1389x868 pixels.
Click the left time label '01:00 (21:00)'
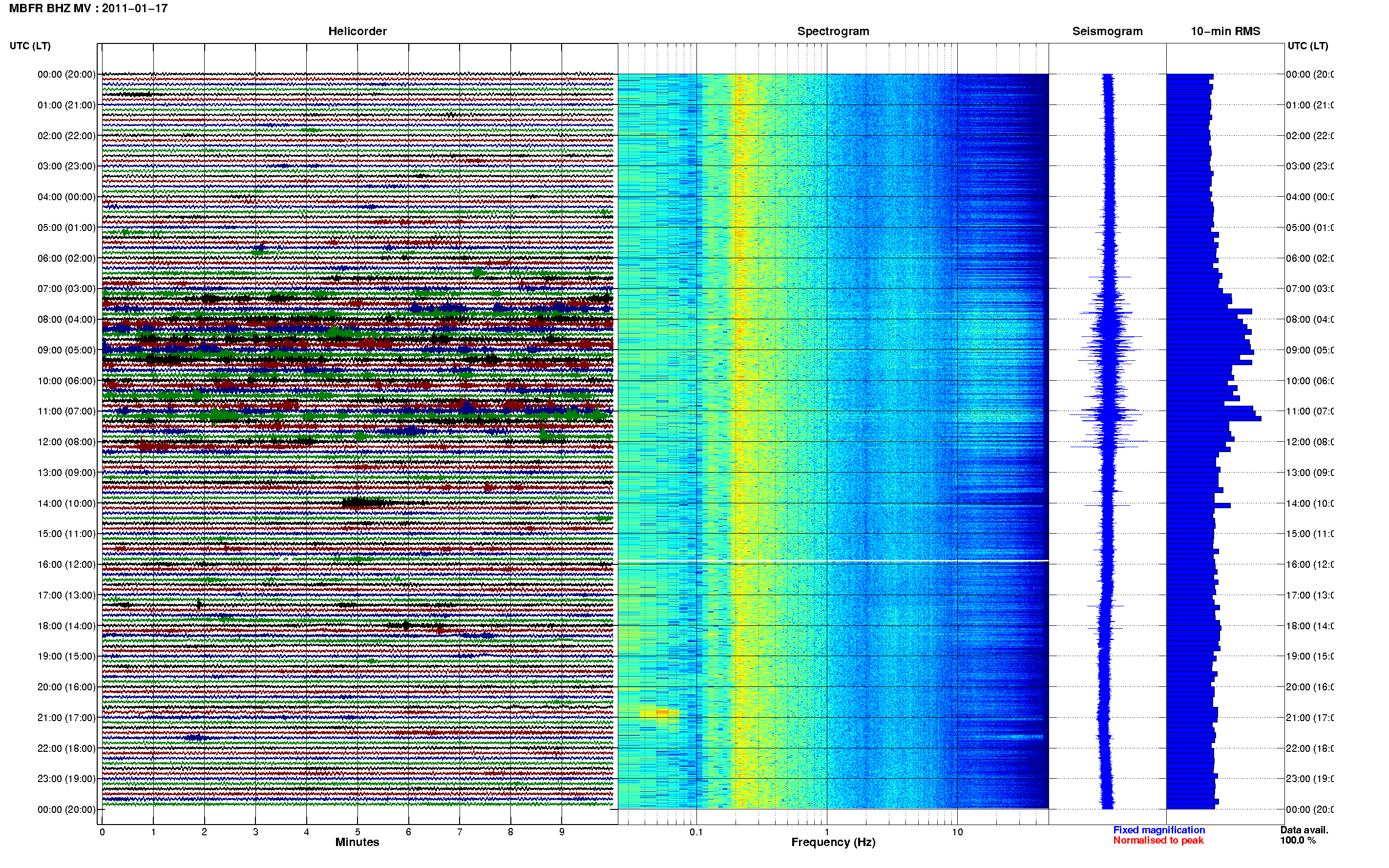coord(66,105)
